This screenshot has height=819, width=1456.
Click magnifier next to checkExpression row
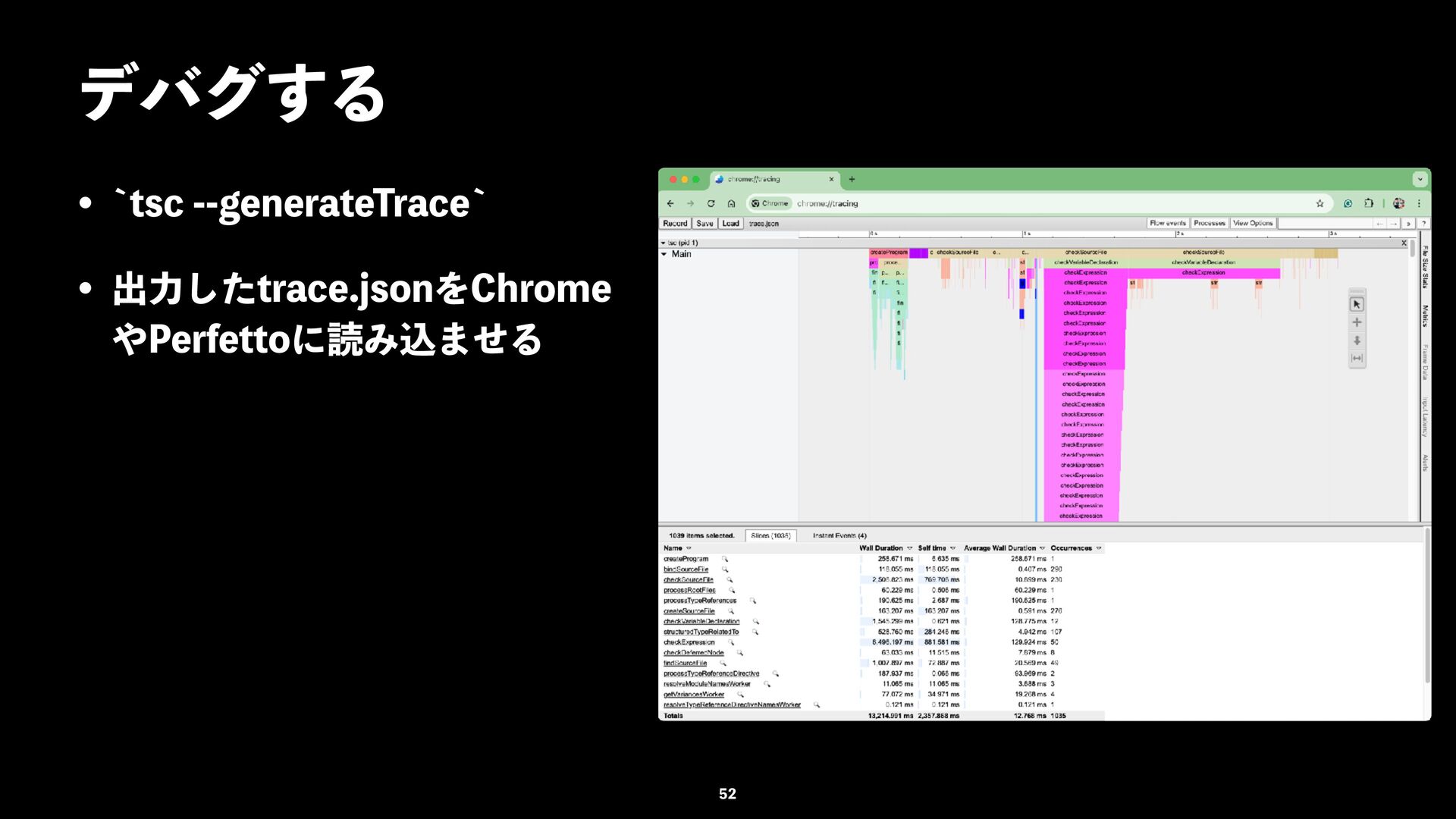(x=731, y=642)
